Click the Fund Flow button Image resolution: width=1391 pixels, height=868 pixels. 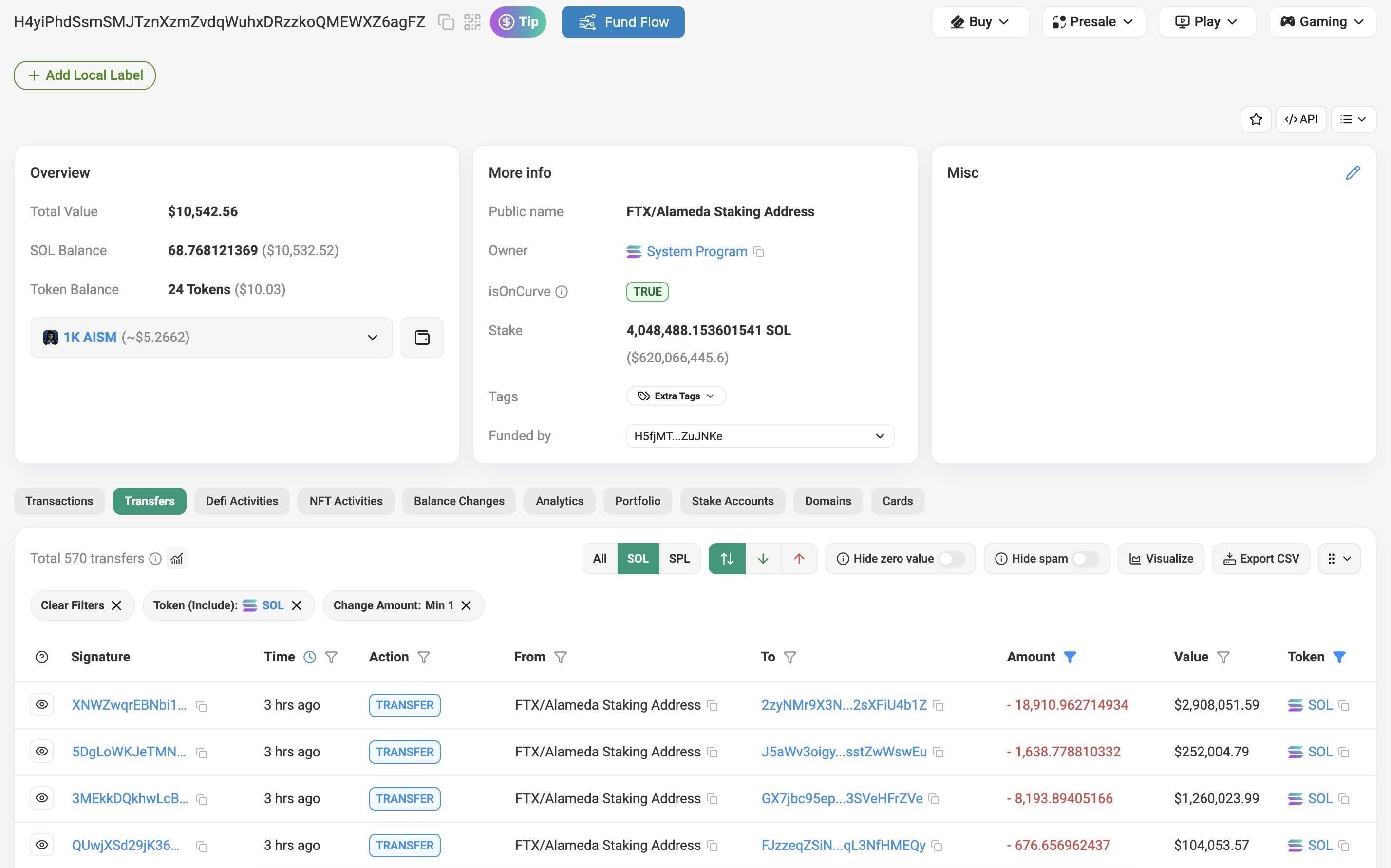tap(622, 22)
